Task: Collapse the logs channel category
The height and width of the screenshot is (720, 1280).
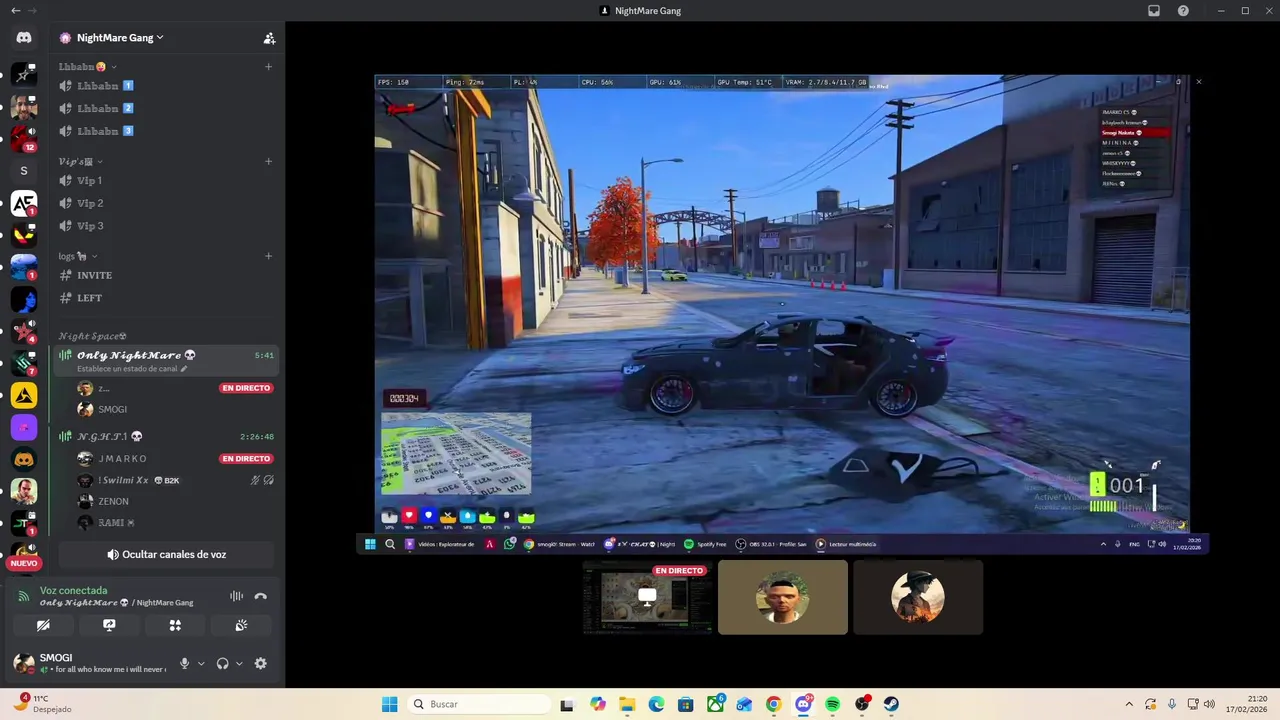Action: 79,256
